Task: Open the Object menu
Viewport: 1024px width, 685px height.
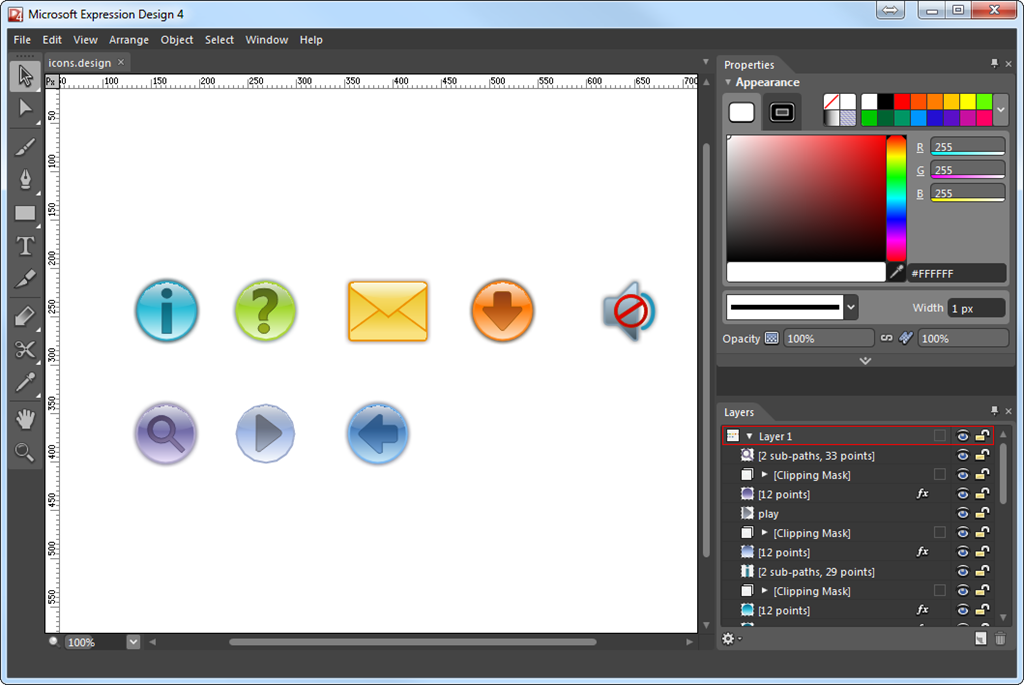Action: pyautogui.click(x=177, y=40)
